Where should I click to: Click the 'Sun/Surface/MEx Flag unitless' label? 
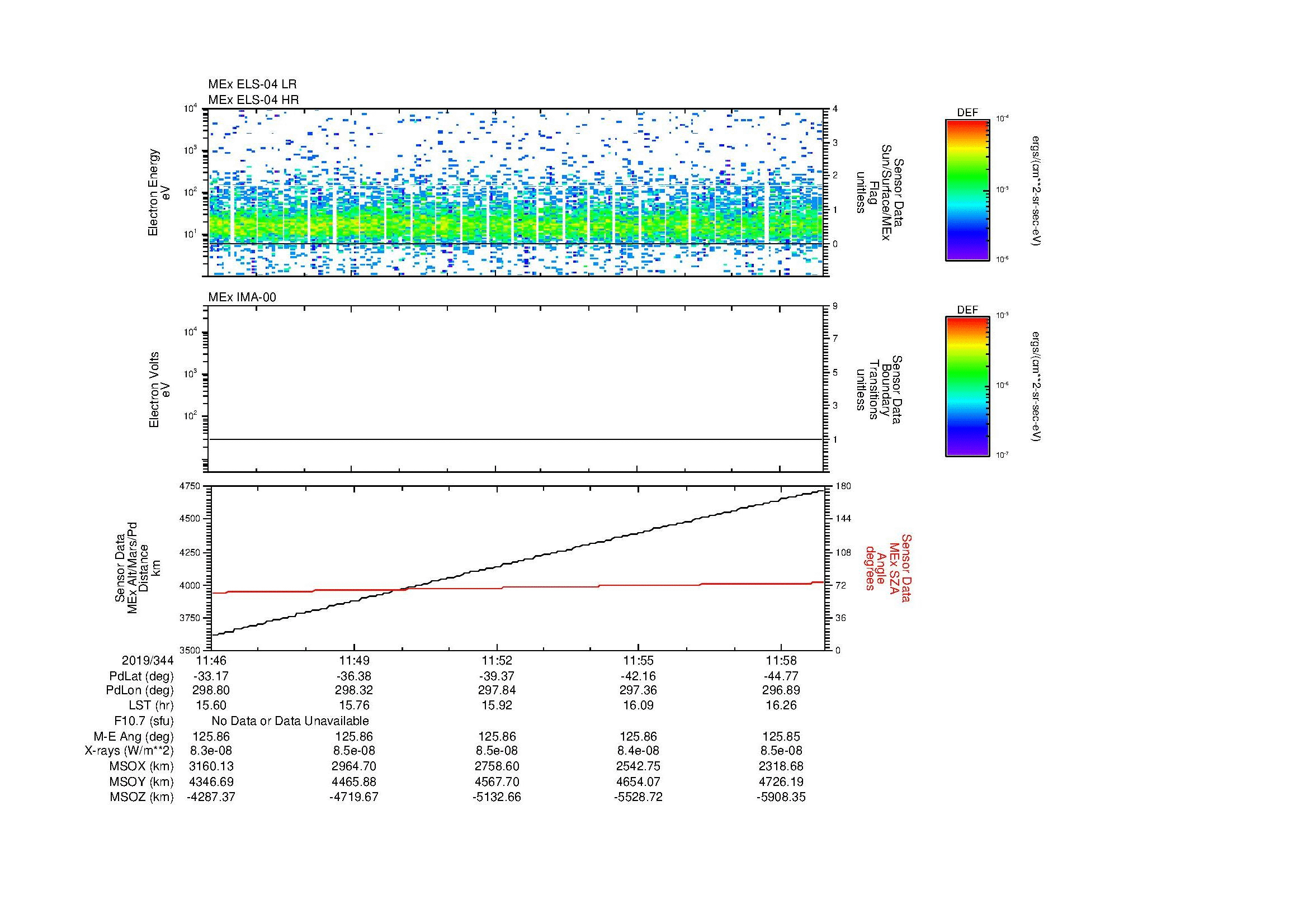coord(881,192)
